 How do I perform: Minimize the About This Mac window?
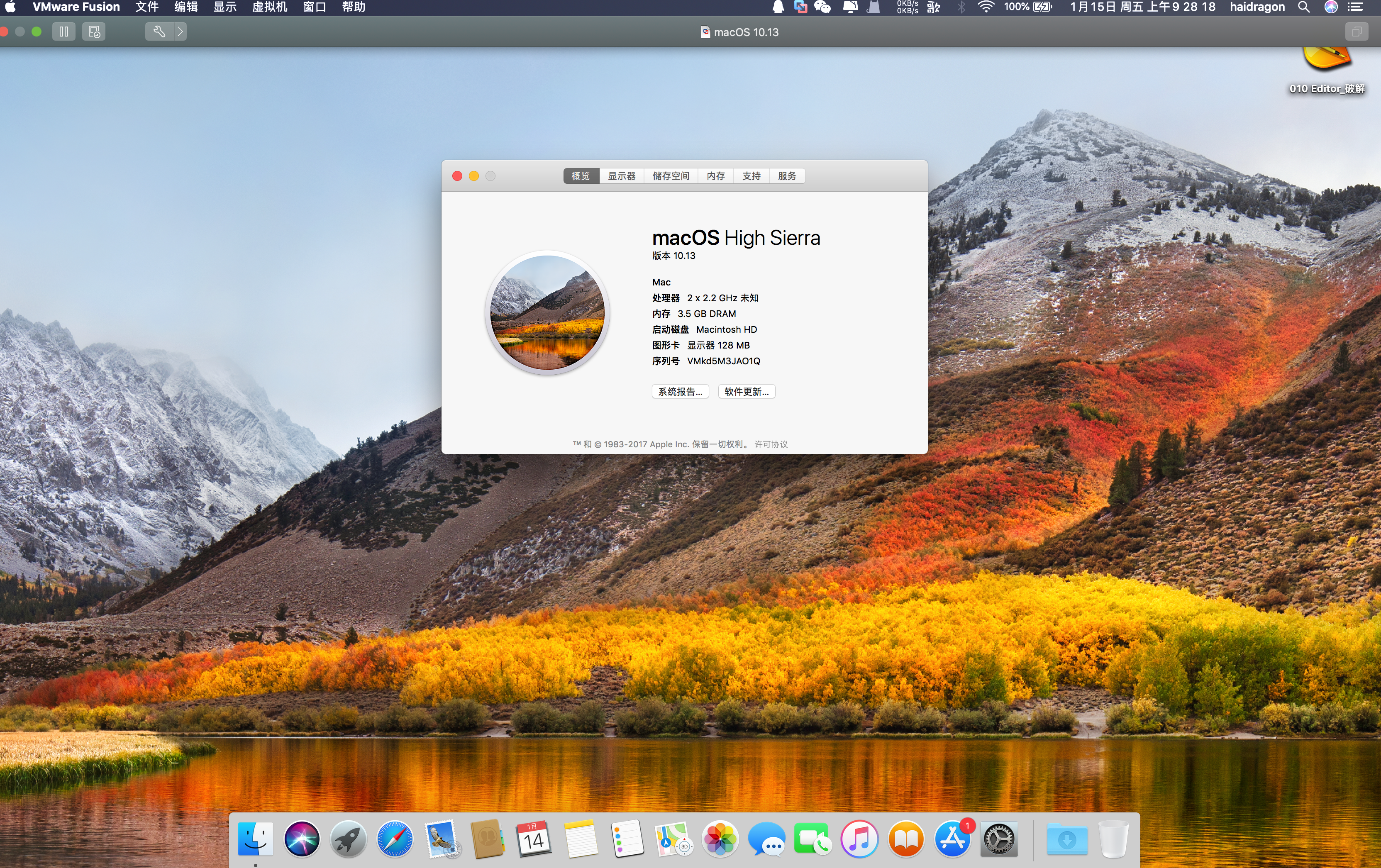point(474,176)
